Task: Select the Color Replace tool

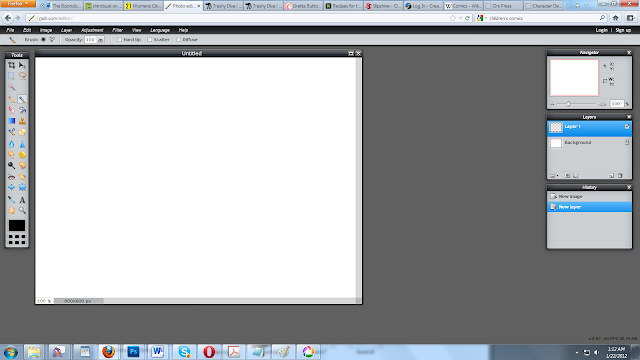Action: pyautogui.click(x=11, y=132)
